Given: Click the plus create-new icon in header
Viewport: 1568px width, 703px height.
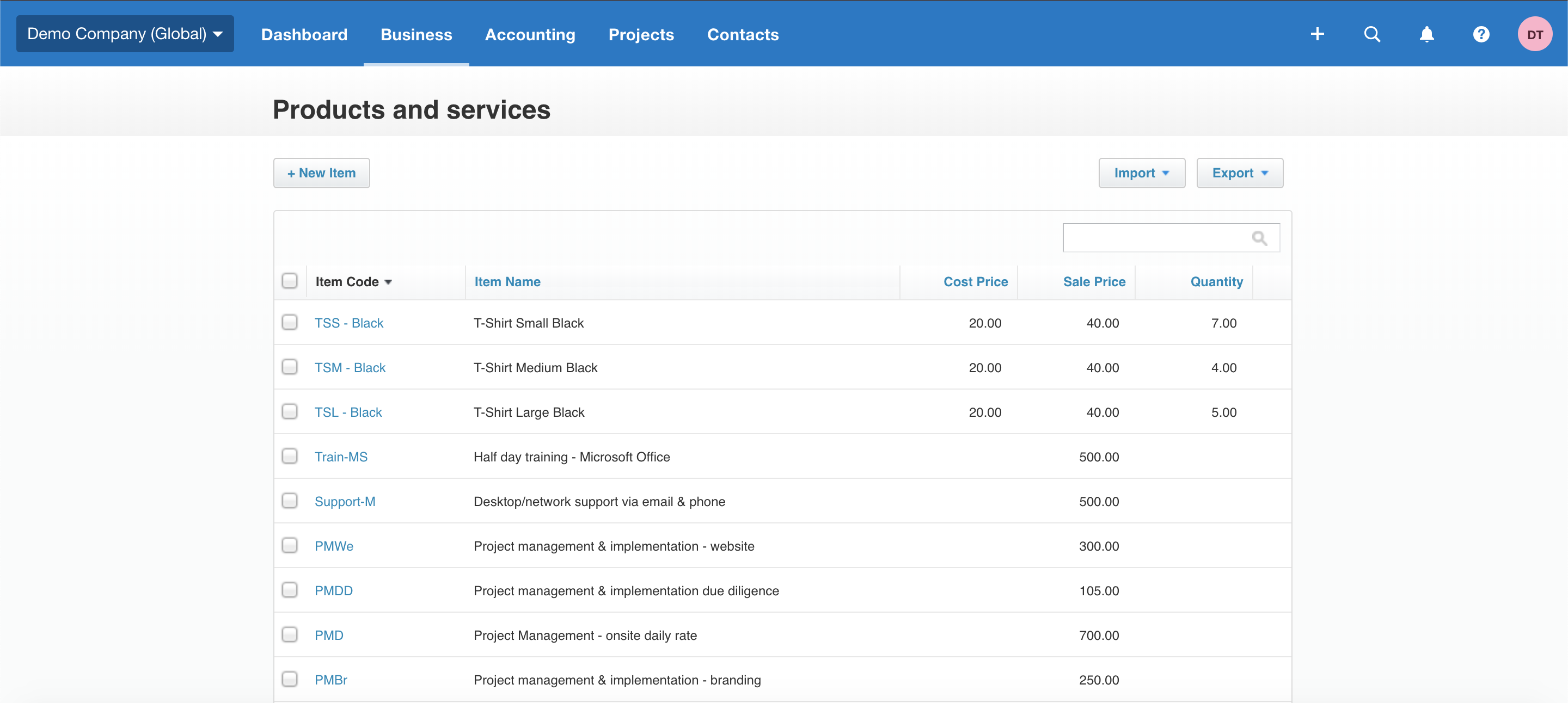Looking at the screenshot, I should pyautogui.click(x=1317, y=34).
